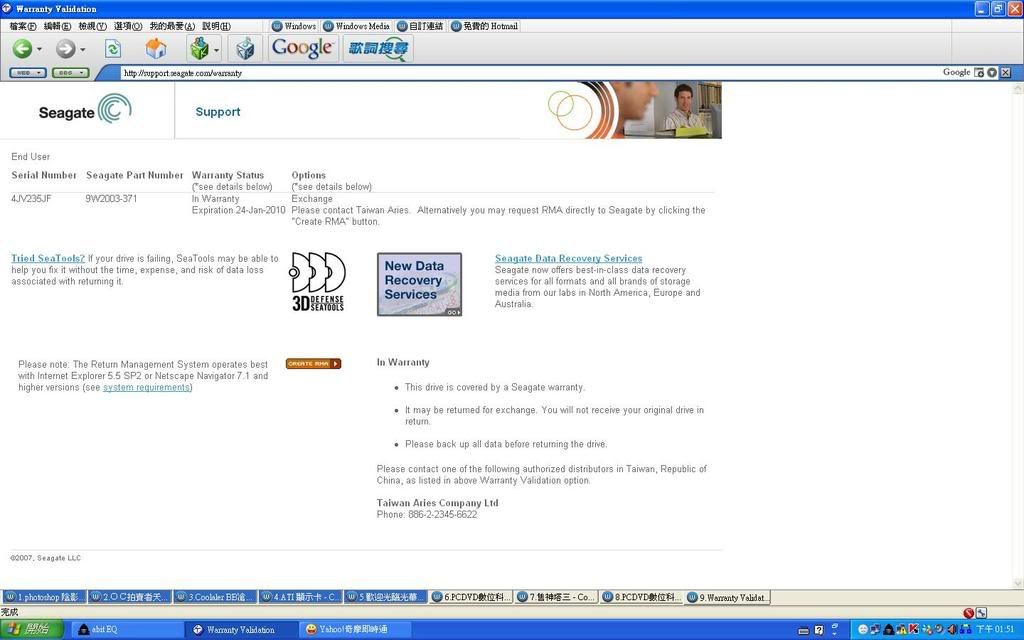Open the Tried SeaTools? link

click(x=48, y=258)
